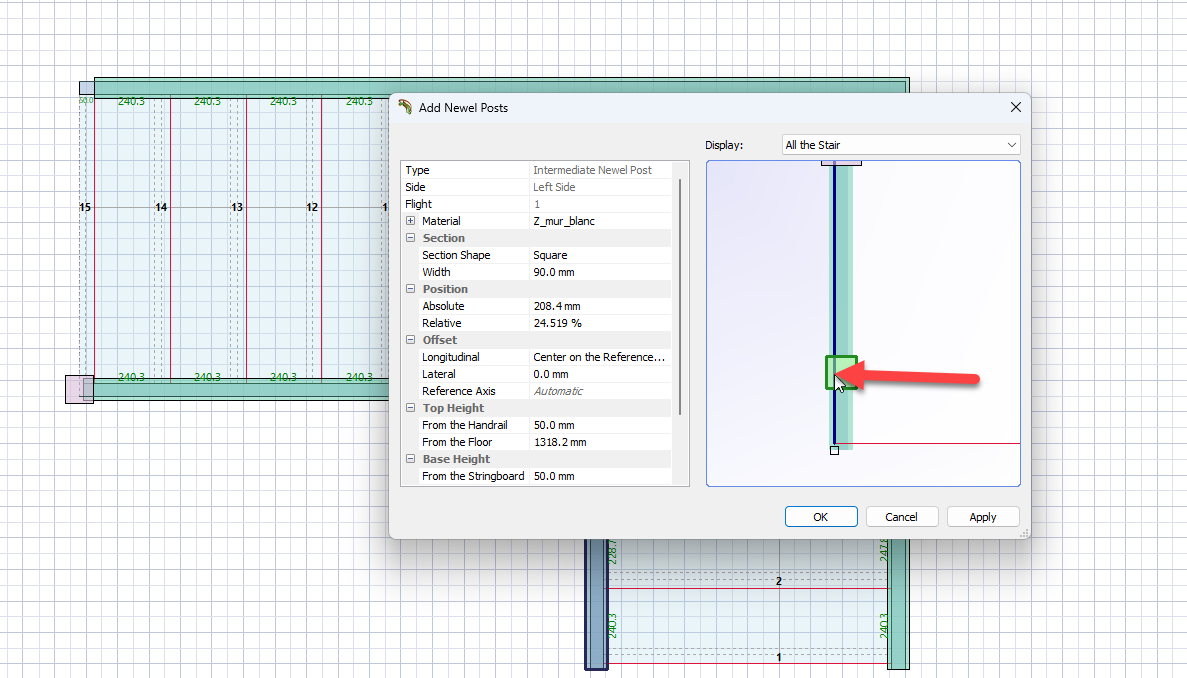Click the From the Floor property label

pyautogui.click(x=456, y=442)
